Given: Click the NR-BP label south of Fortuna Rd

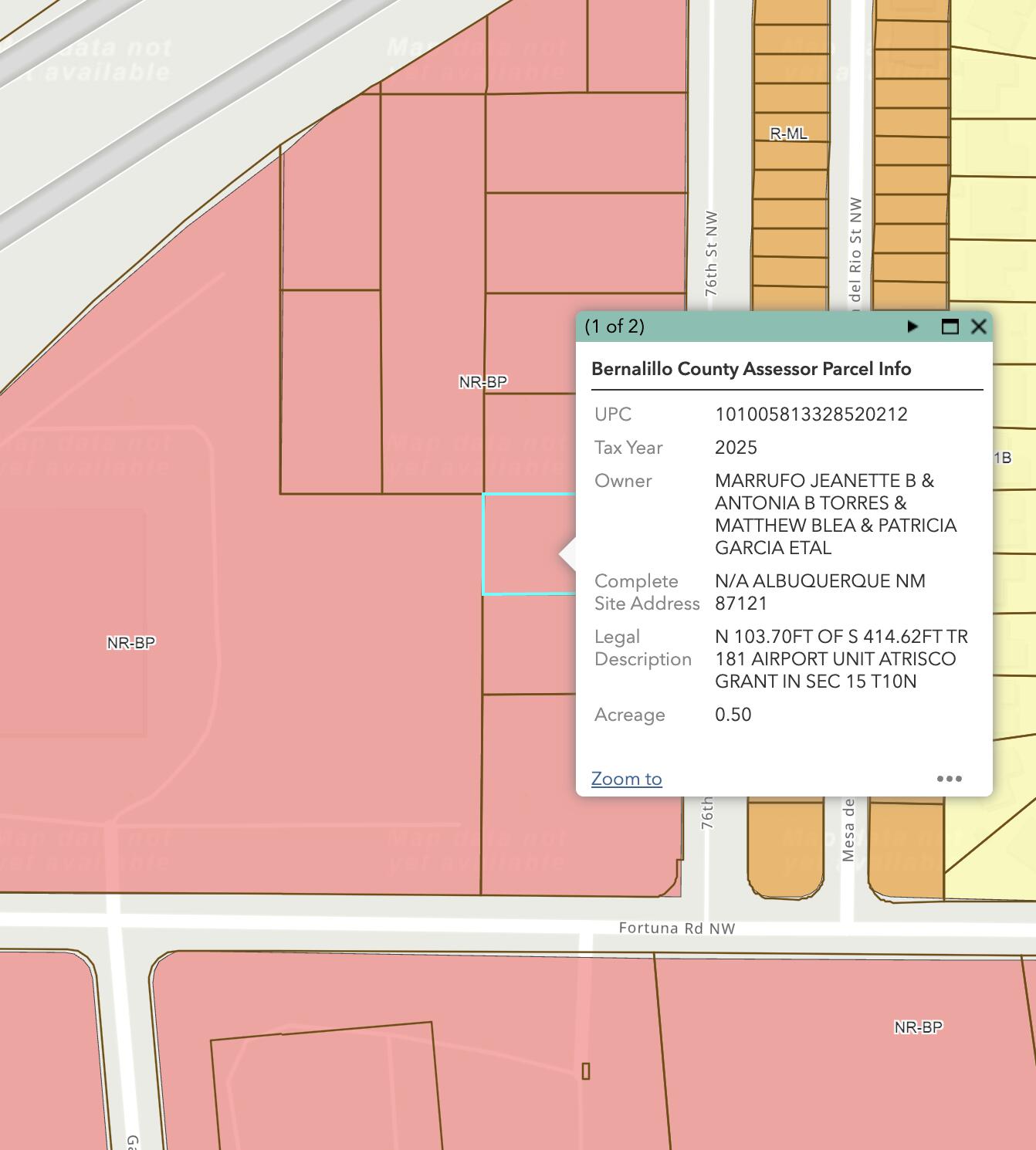Looking at the screenshot, I should point(918,1027).
